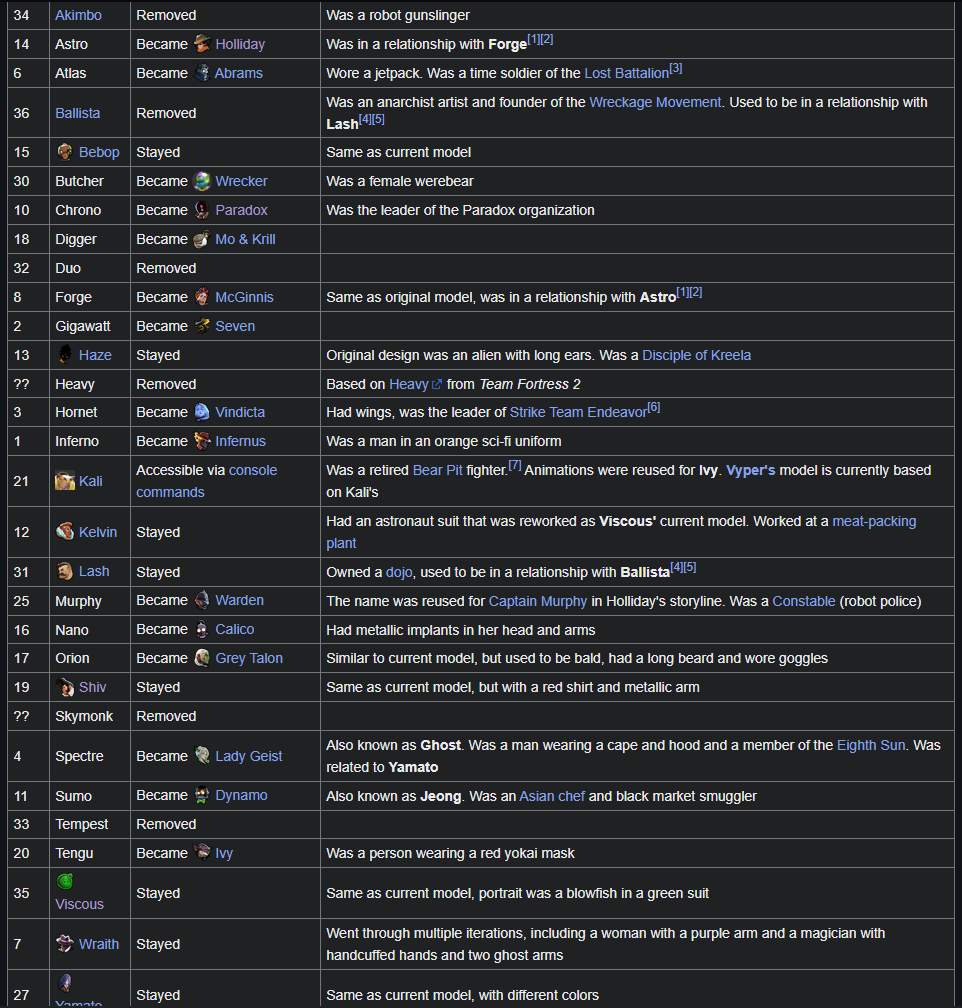Follow the Disciple of Kreela link
962x1008 pixels.
point(696,355)
